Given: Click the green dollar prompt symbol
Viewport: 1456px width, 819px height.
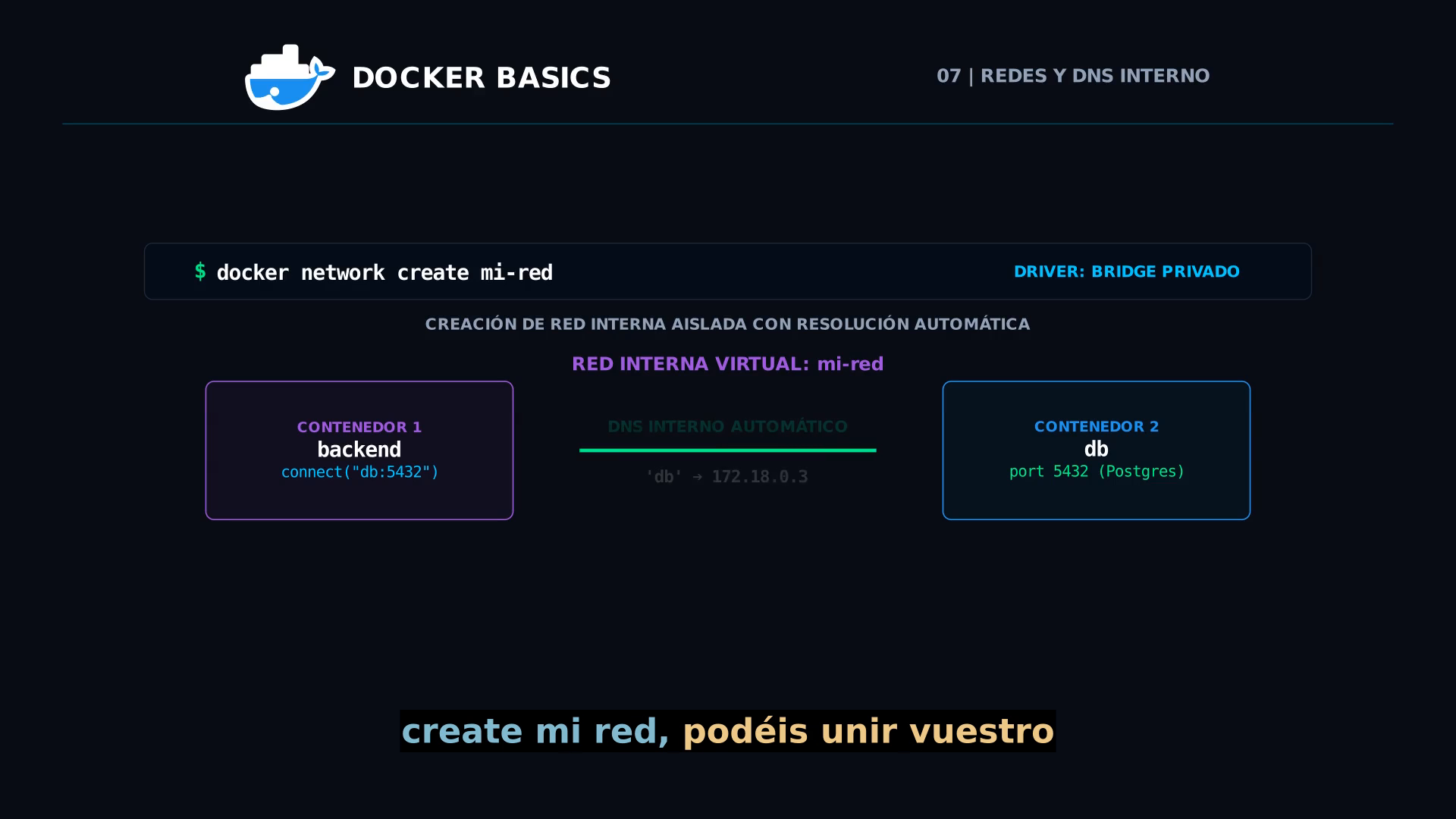Looking at the screenshot, I should [x=200, y=271].
